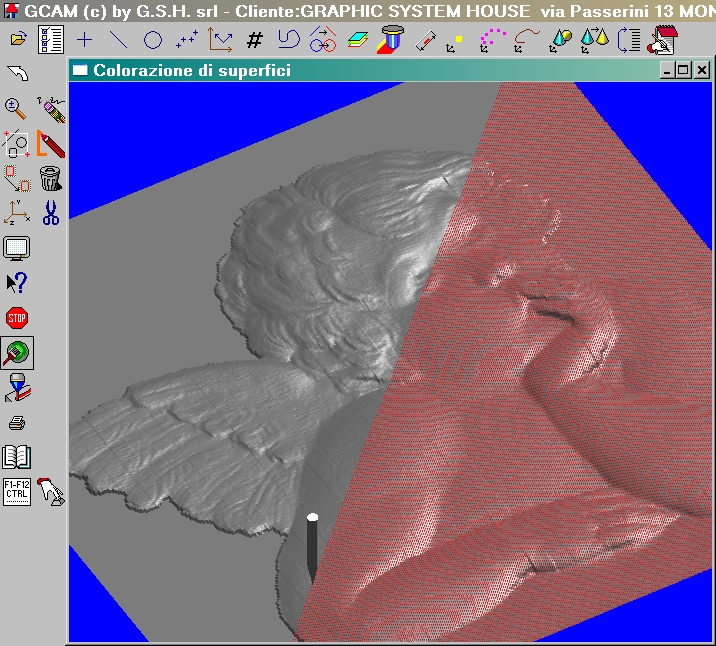Click the tool path simulation icon
The width and height of the screenshot is (716, 646).
coord(17,388)
